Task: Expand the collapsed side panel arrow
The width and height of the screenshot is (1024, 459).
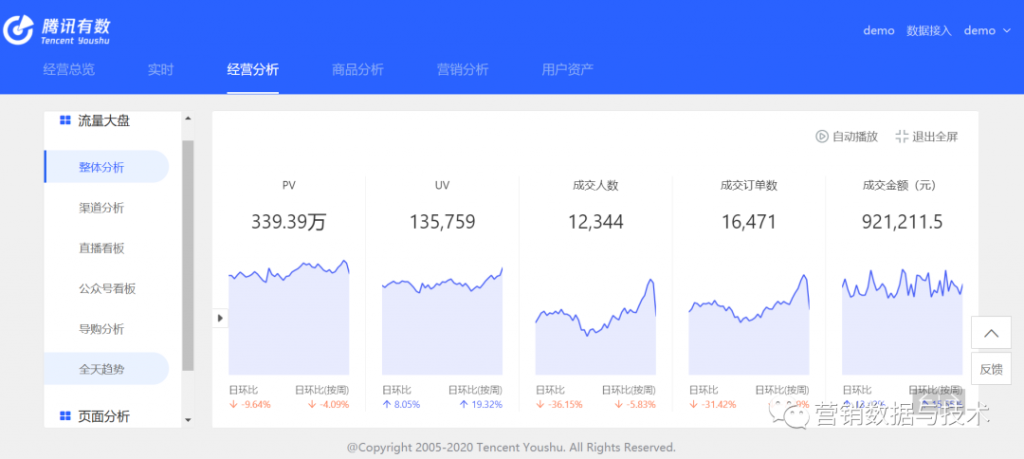Action: click(x=221, y=318)
